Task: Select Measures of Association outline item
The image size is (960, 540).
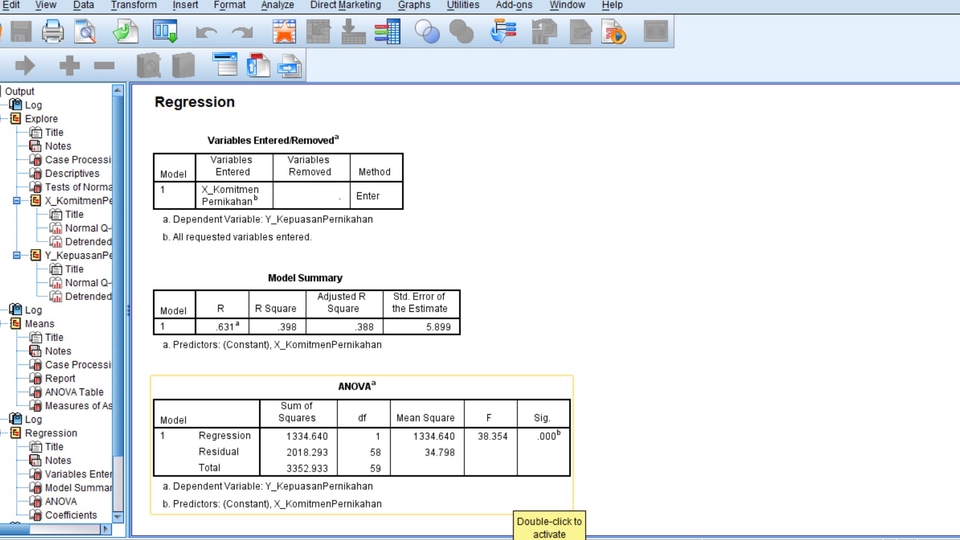Action: tap(78, 406)
